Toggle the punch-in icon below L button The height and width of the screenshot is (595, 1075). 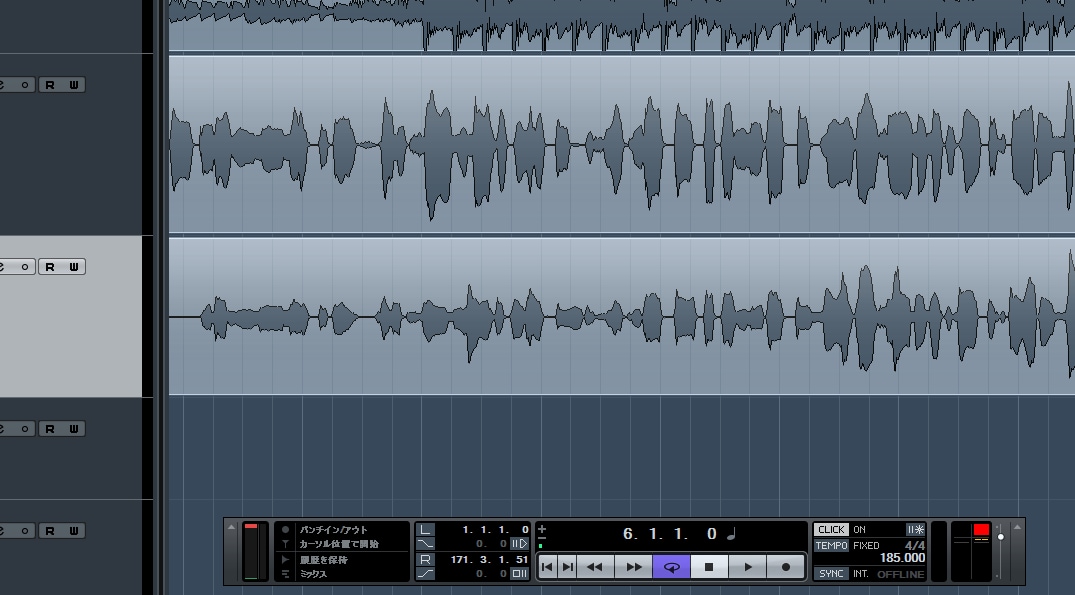pos(426,544)
